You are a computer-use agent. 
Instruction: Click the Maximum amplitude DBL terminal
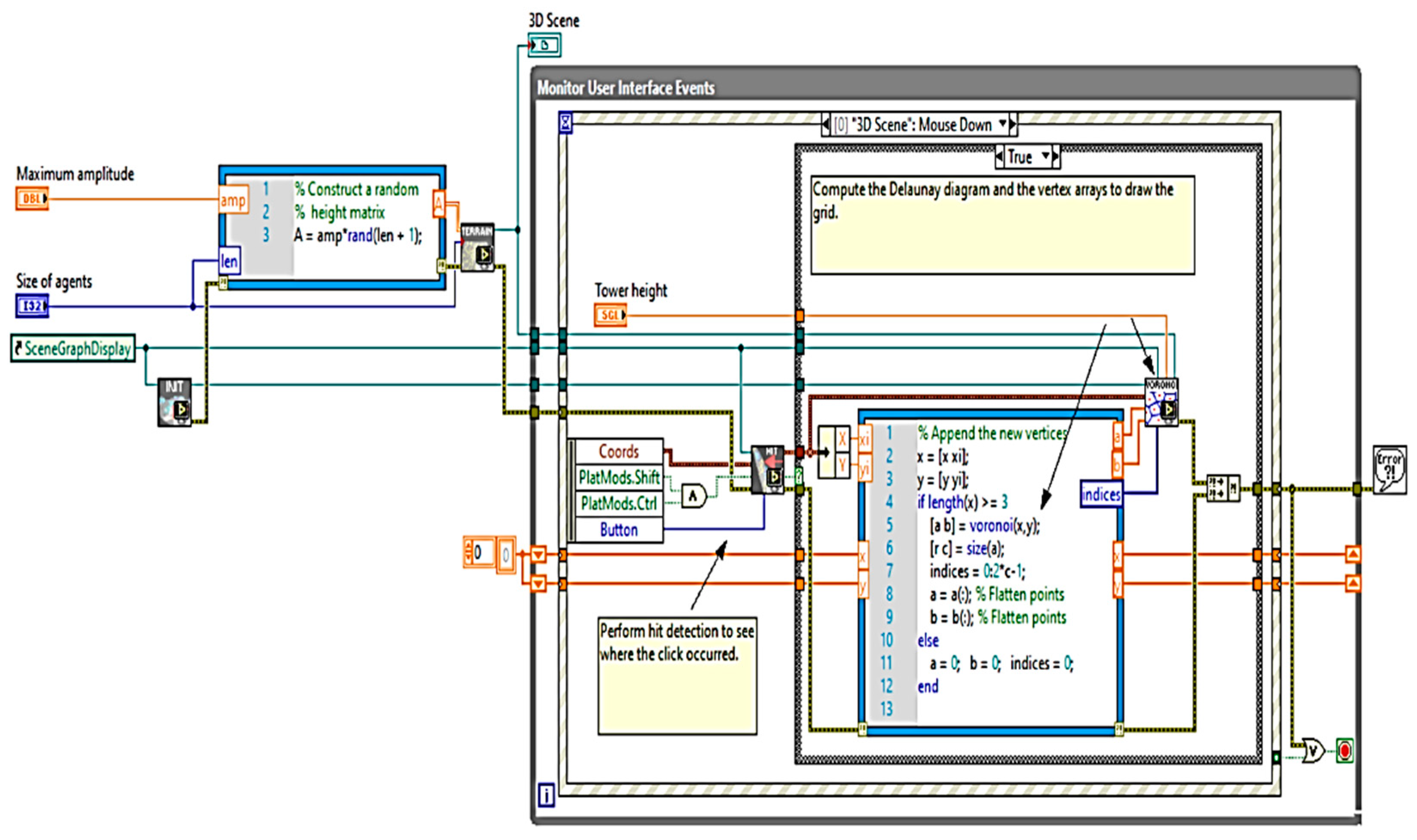click(32, 199)
